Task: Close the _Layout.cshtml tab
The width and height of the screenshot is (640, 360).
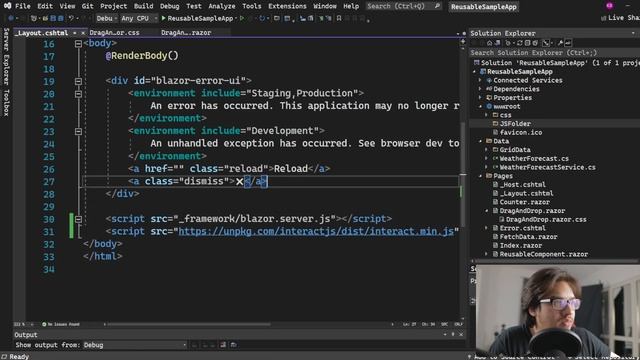Action: (83, 33)
